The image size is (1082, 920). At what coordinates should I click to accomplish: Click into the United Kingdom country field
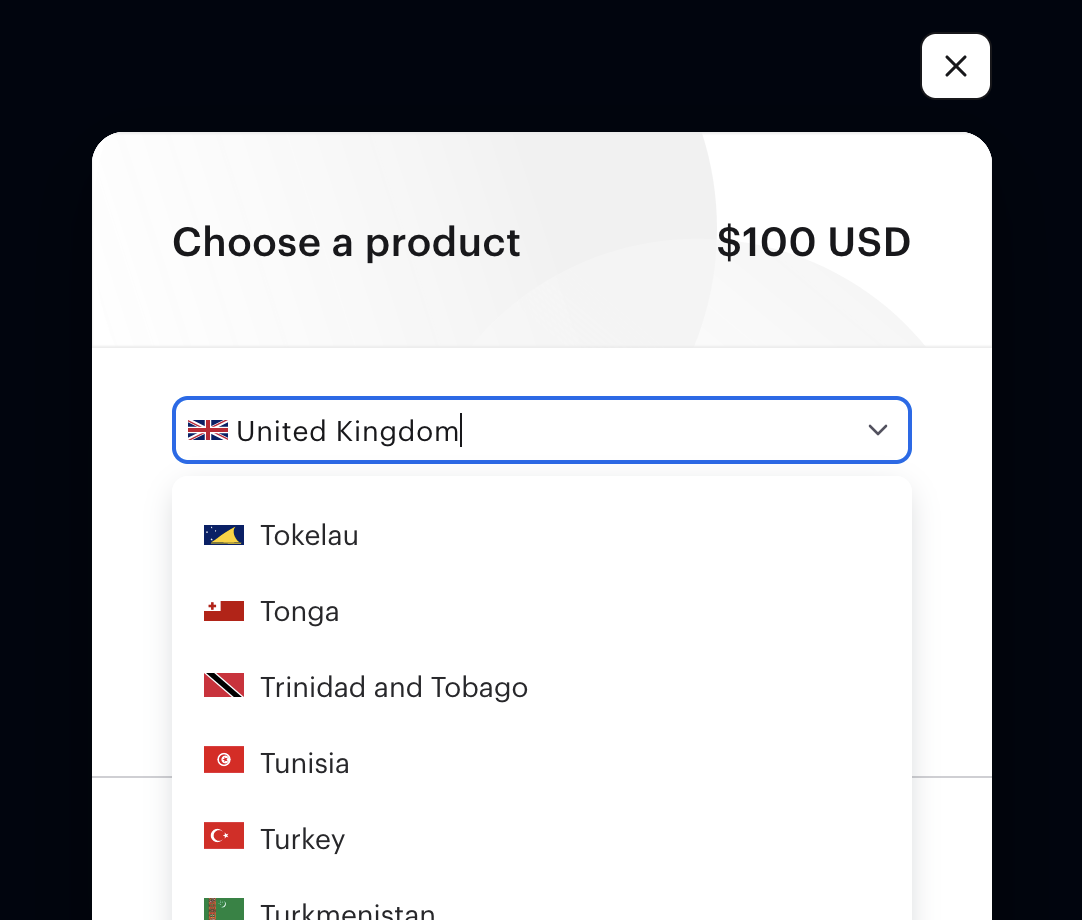[542, 430]
